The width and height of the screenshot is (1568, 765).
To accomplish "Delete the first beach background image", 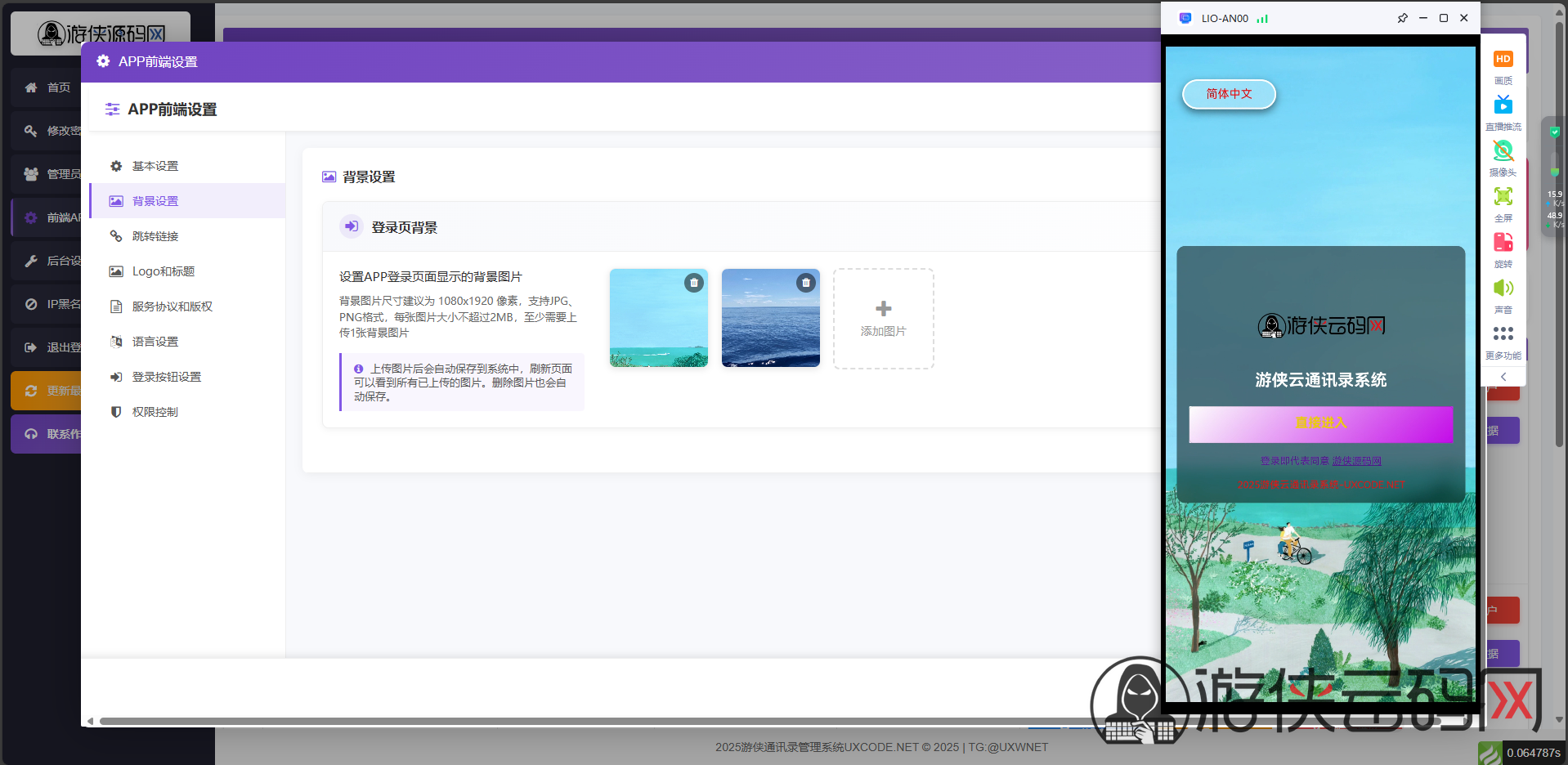I will [694, 283].
